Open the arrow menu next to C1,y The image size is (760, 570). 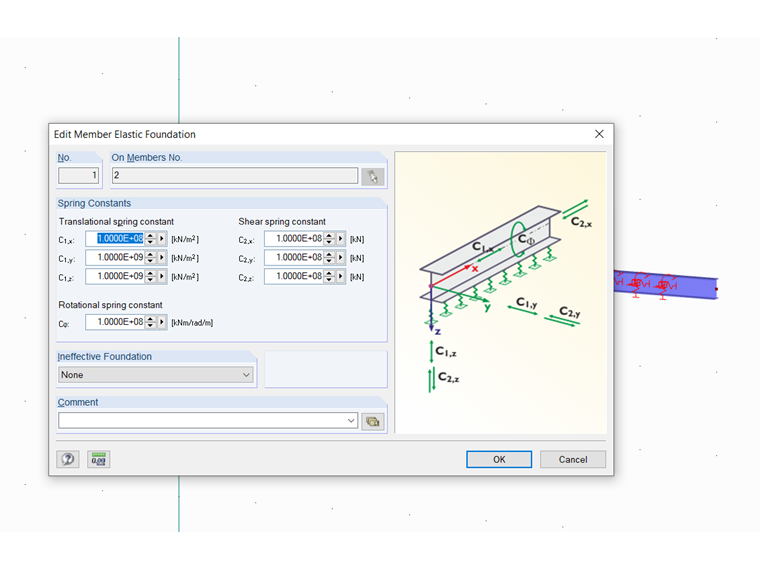[162, 257]
